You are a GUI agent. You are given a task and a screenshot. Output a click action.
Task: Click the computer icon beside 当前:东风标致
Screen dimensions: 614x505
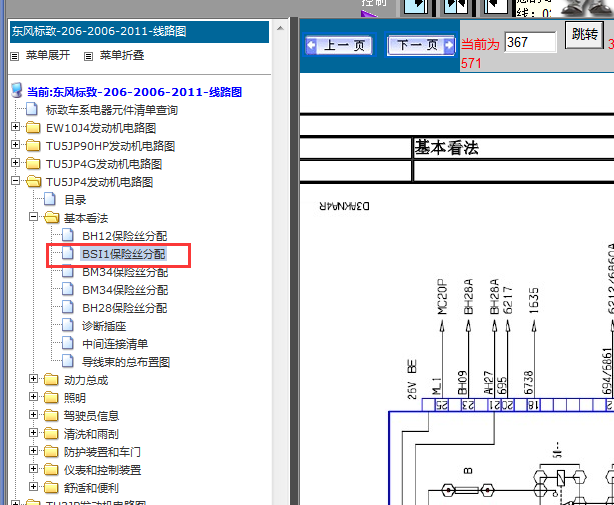click(x=16, y=90)
